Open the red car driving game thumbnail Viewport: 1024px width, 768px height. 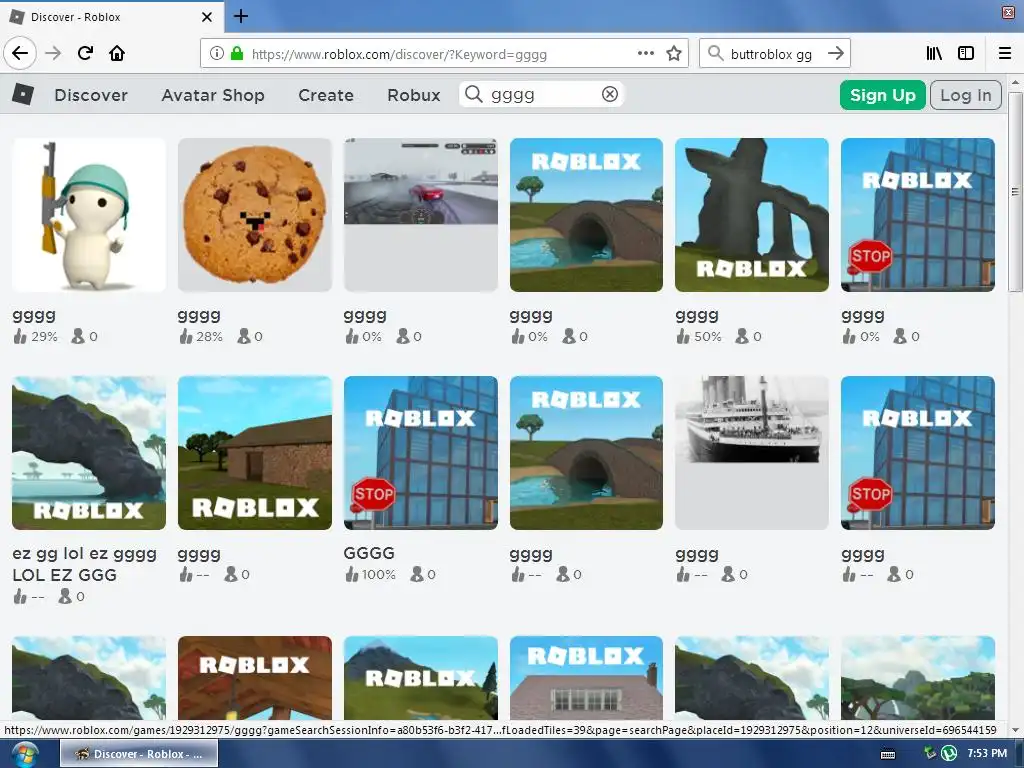pyautogui.click(x=421, y=215)
